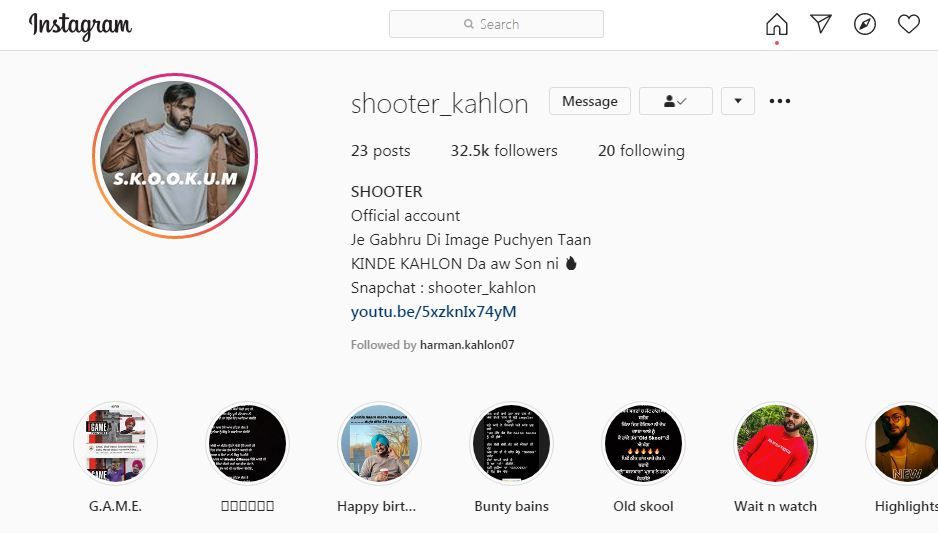Focus the Search field
The height and width of the screenshot is (533, 938).
pos(496,24)
